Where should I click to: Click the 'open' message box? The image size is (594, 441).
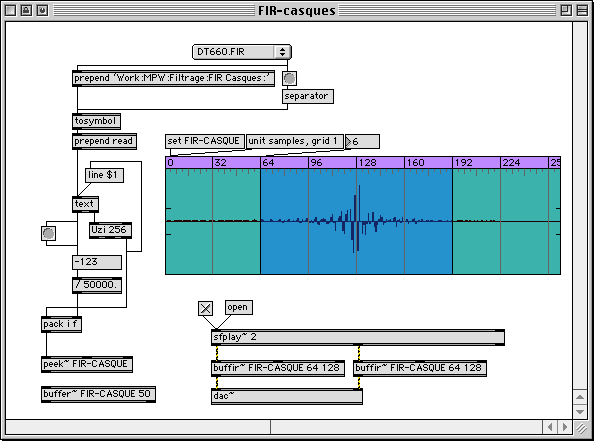pyautogui.click(x=239, y=307)
